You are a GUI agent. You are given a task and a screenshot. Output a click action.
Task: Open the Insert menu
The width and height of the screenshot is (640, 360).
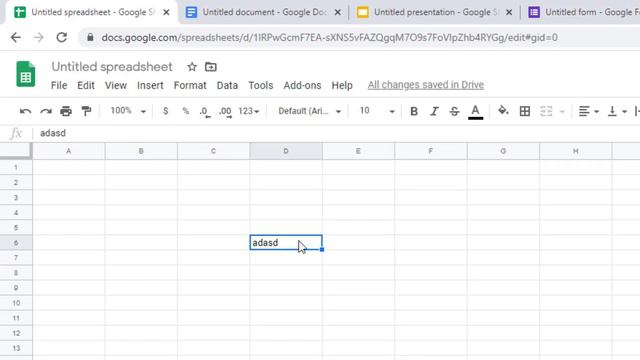coord(150,85)
